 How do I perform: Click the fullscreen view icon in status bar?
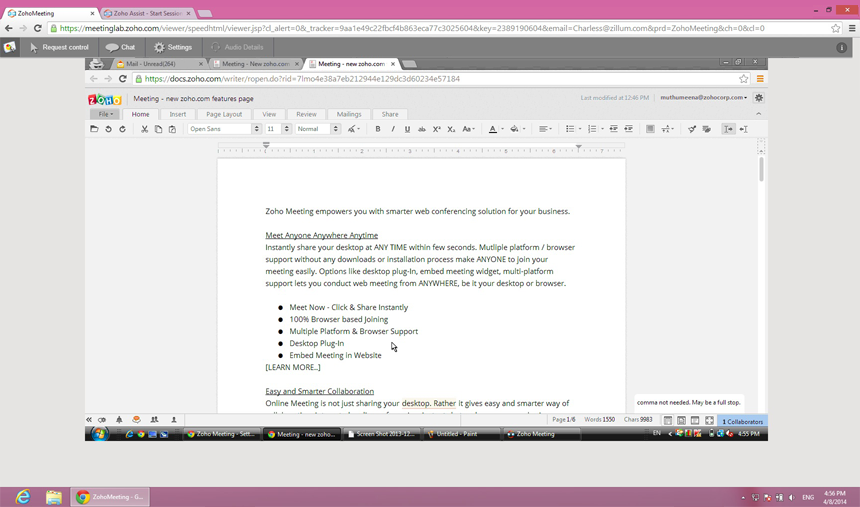point(709,420)
